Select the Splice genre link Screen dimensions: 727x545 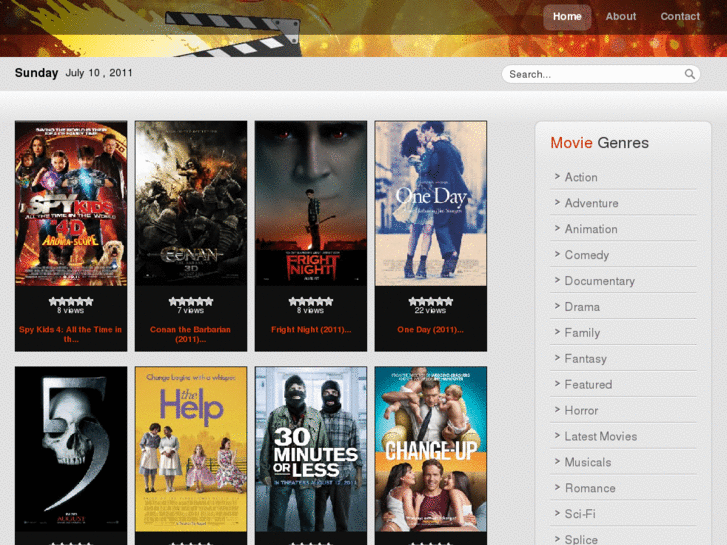[x=580, y=539]
